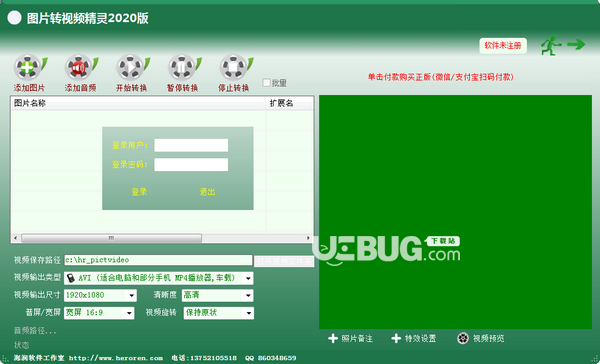This screenshot has width=600, height=364.
Task: Click the image list horizontal scrollbar
Action: pos(161,238)
